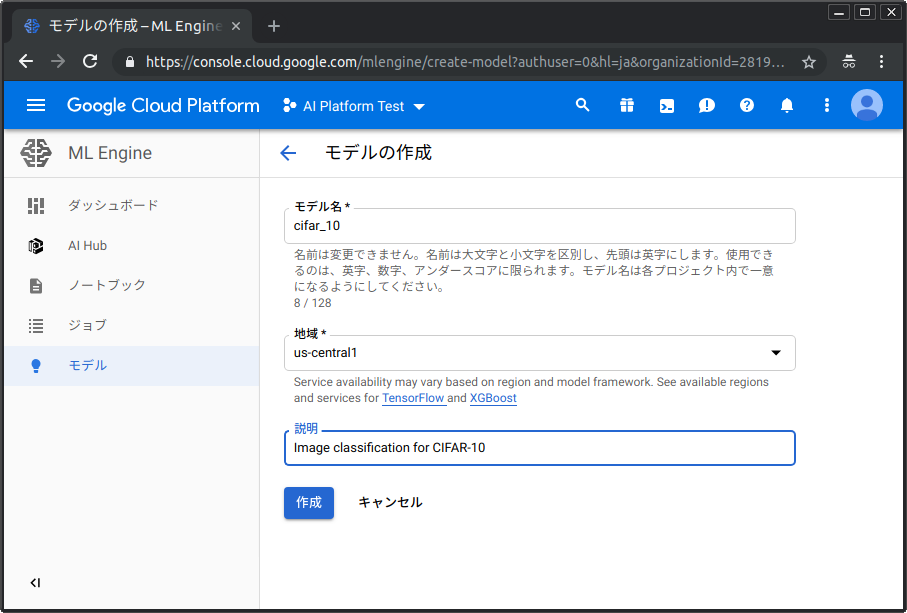The image size is (907, 613).
Task: Collapse the sidebar with bottom arrow icon
Action: pyautogui.click(x=35, y=582)
